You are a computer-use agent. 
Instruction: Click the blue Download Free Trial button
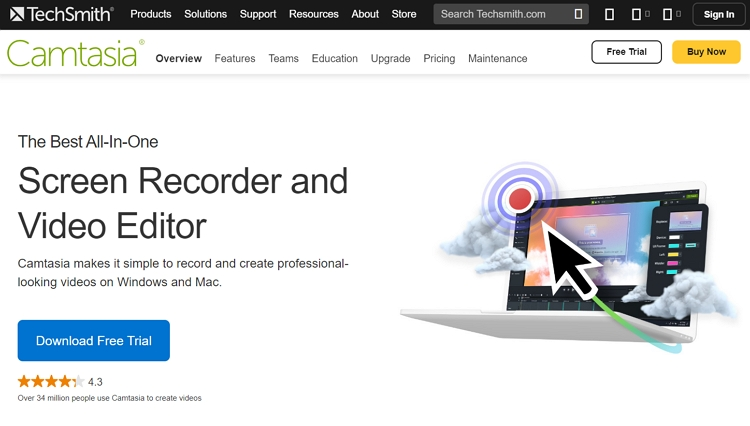[x=94, y=340]
